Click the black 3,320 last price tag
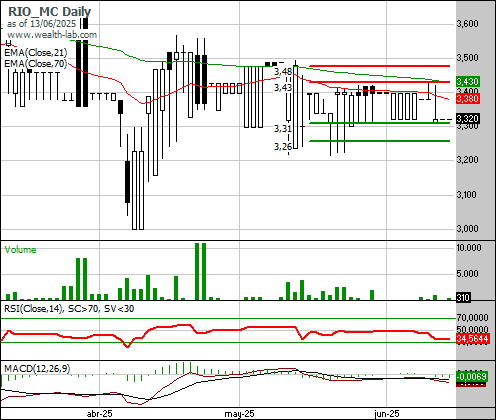Viewport: 496px width, 420px height. point(468,119)
